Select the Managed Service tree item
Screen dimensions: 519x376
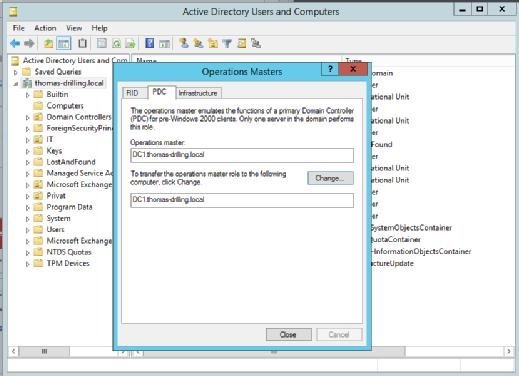pyautogui.click(x=80, y=173)
